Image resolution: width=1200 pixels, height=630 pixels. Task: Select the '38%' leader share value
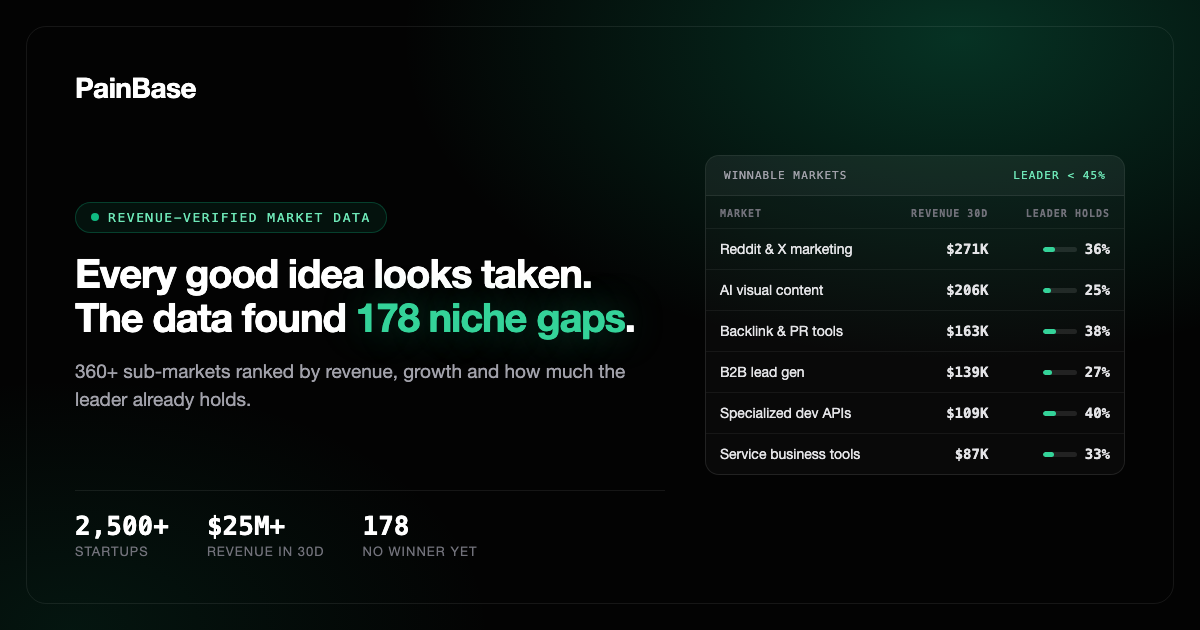[1097, 331]
